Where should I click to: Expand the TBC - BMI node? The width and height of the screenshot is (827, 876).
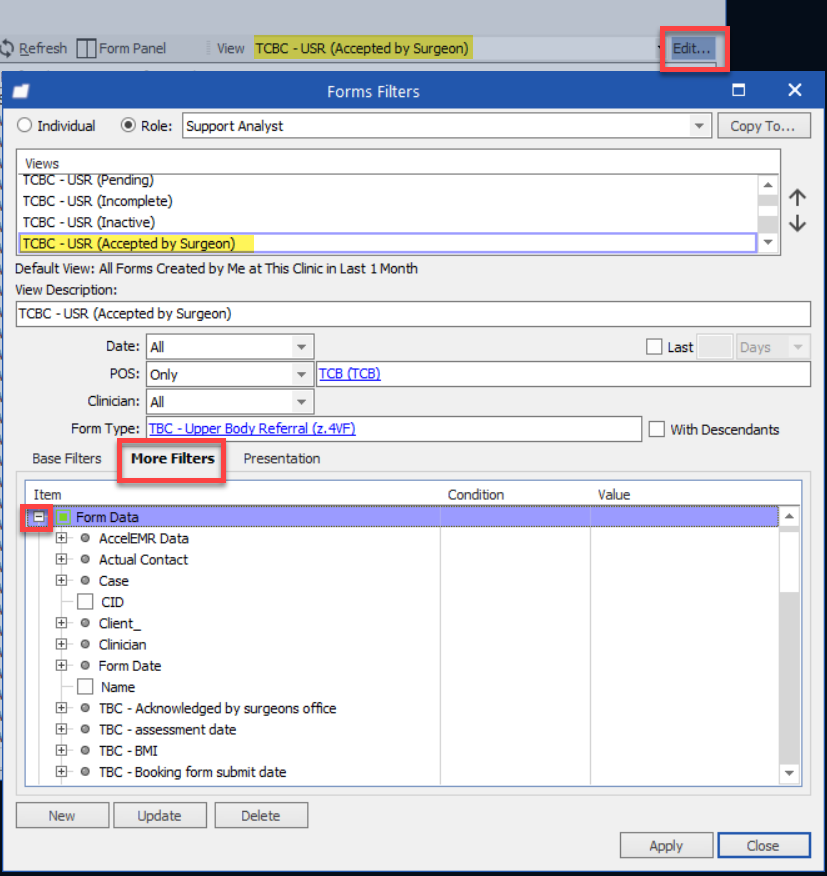coord(61,750)
